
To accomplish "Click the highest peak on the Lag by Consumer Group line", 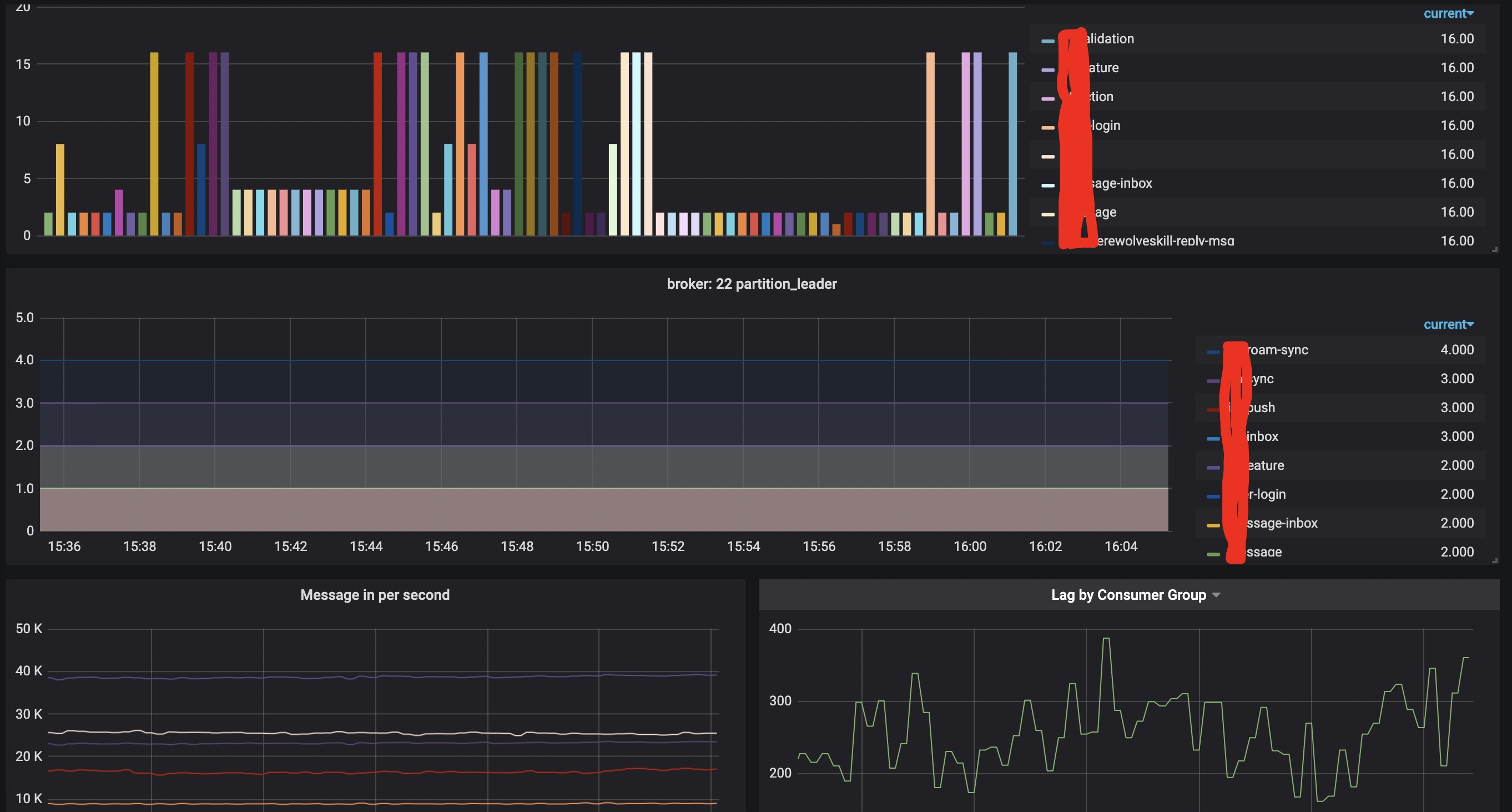I will click(x=1106, y=639).
